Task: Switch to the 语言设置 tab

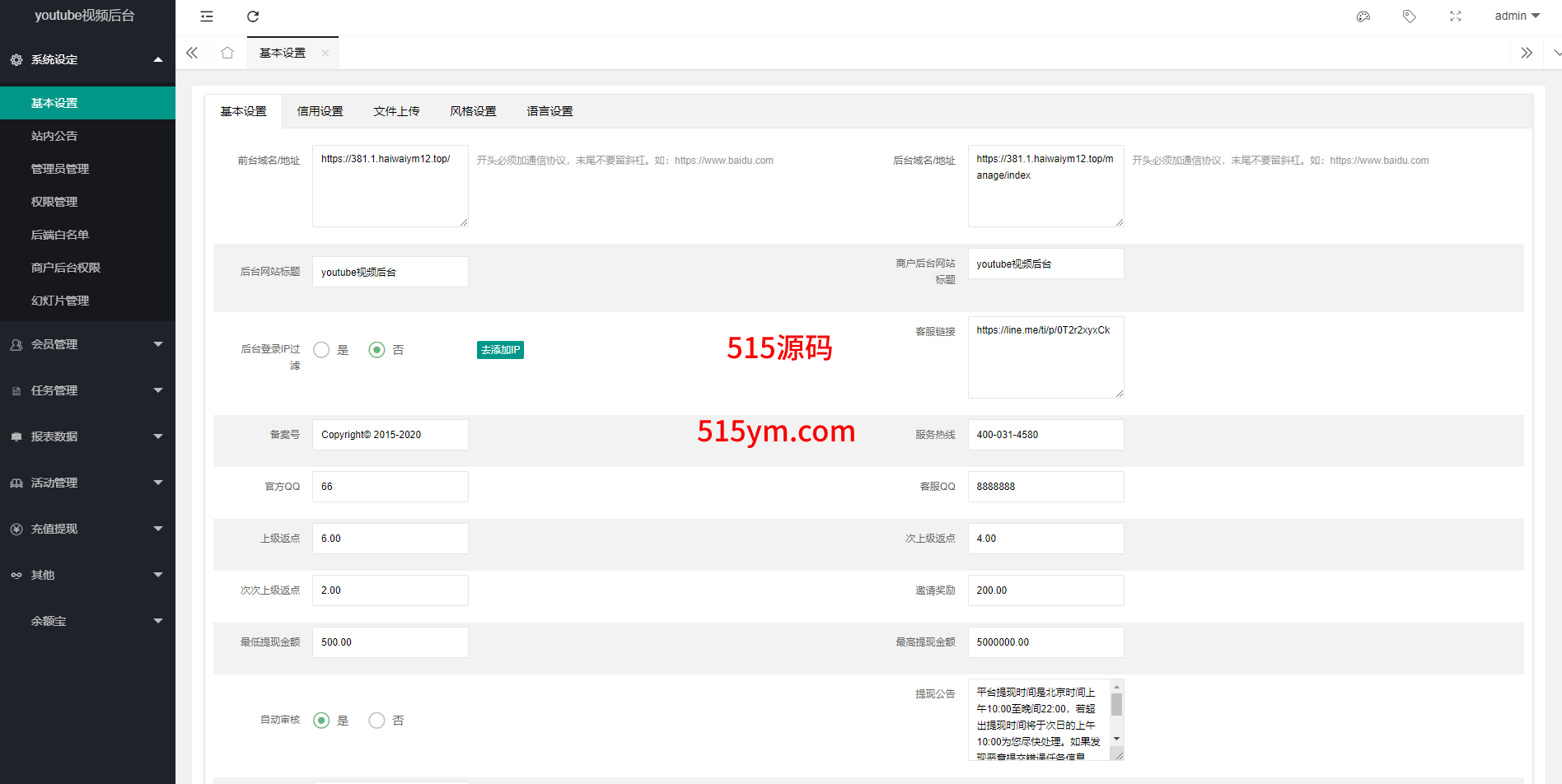Action: click(x=550, y=111)
